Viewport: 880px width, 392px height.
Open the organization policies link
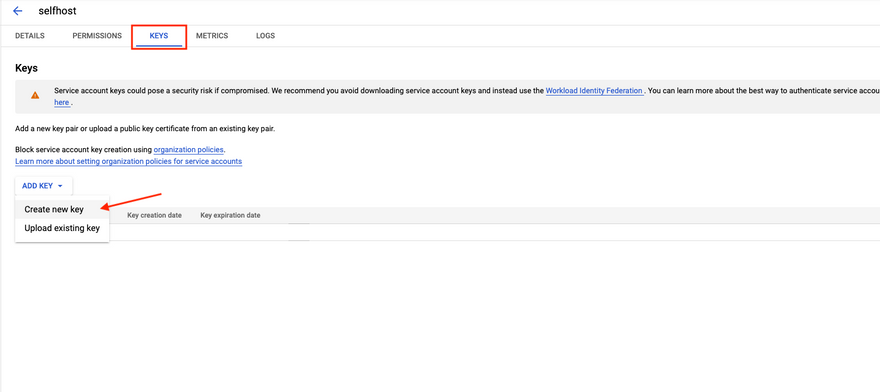pyautogui.click(x=189, y=149)
